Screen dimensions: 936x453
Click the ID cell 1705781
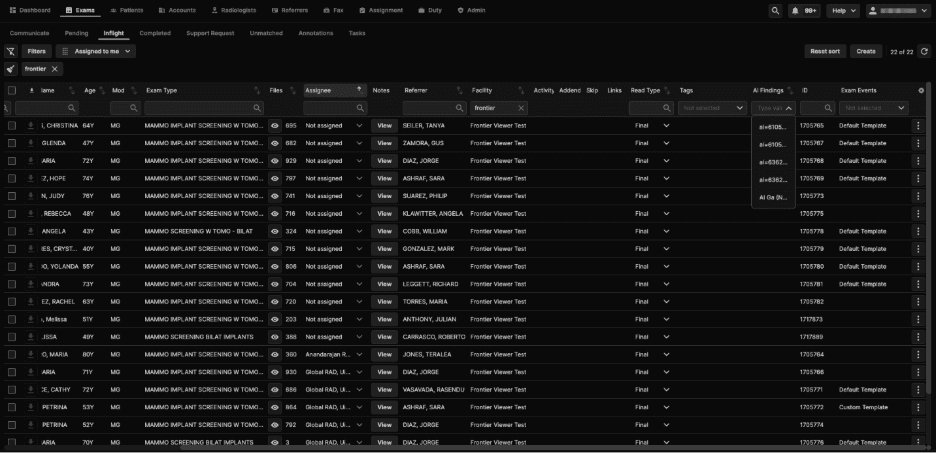coord(812,285)
